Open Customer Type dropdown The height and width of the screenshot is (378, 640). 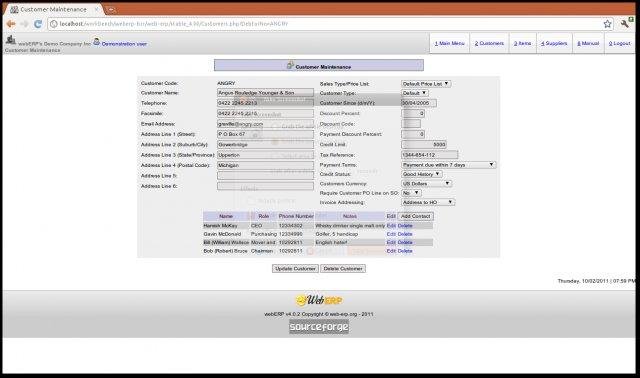pos(415,93)
